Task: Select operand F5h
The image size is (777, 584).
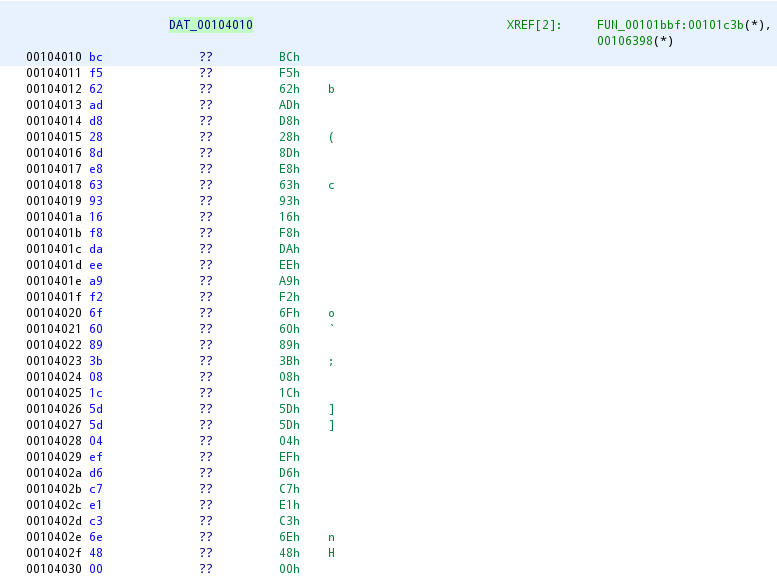Action: 289,73
